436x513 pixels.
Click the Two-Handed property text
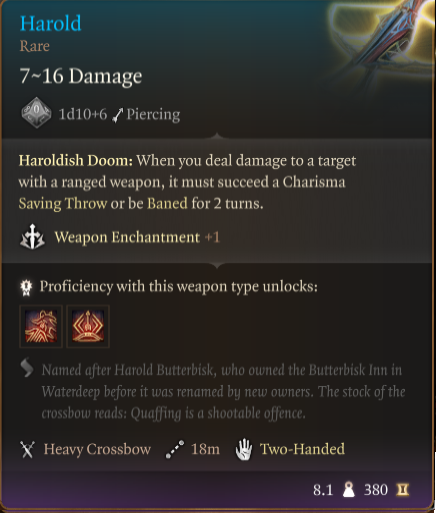[302, 449]
